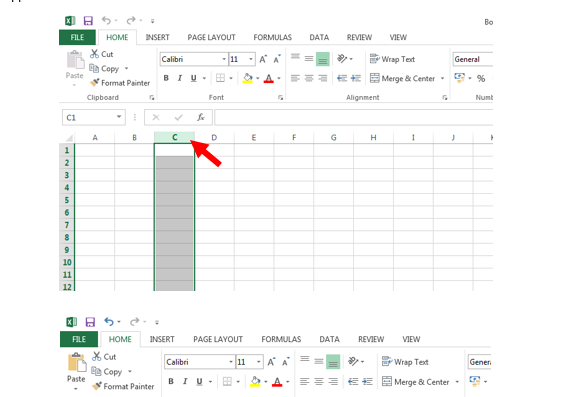Click Paste clipboard icon in lower Excel window
The width and height of the screenshot is (576, 397).
(x=77, y=362)
